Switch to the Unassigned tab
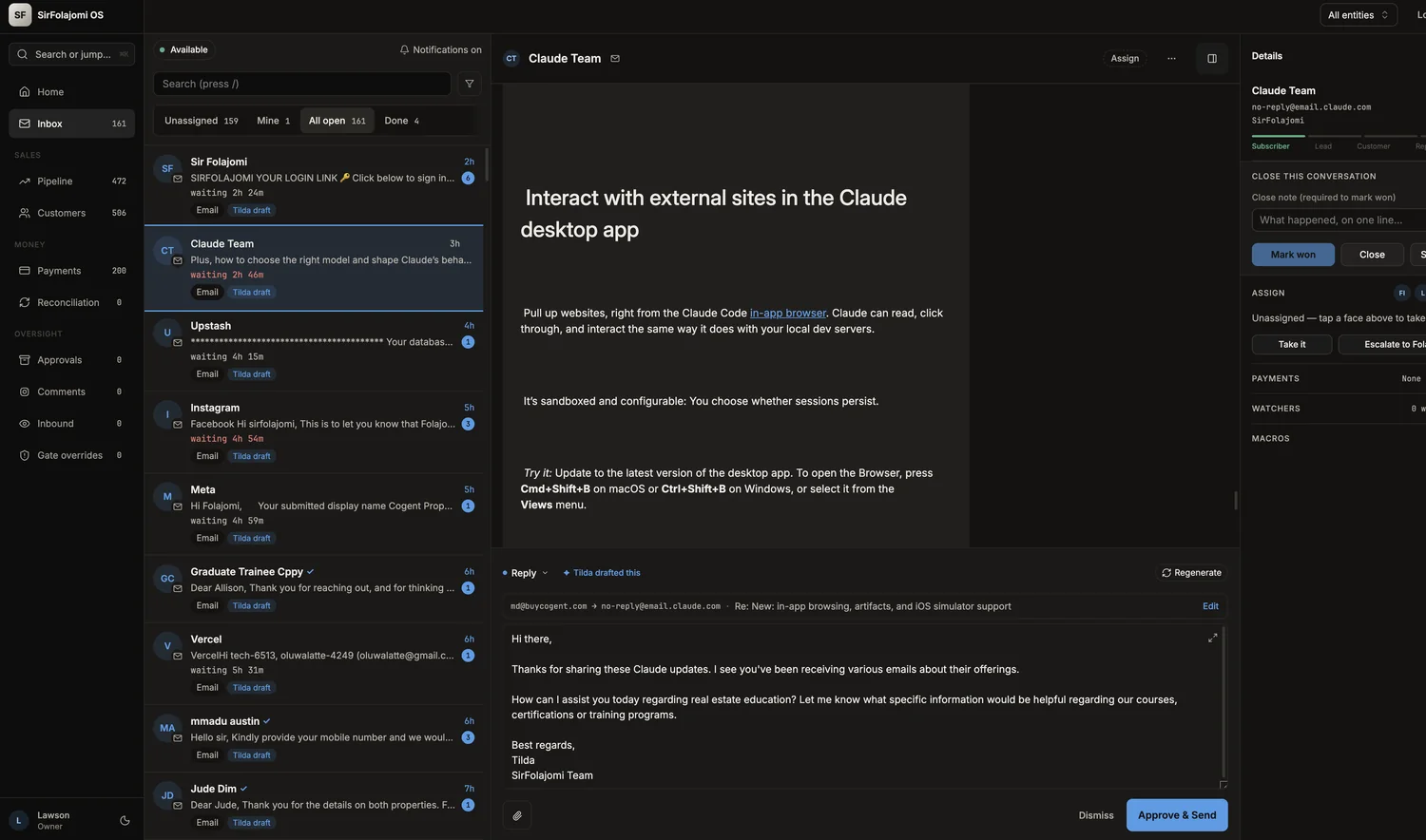 point(201,121)
